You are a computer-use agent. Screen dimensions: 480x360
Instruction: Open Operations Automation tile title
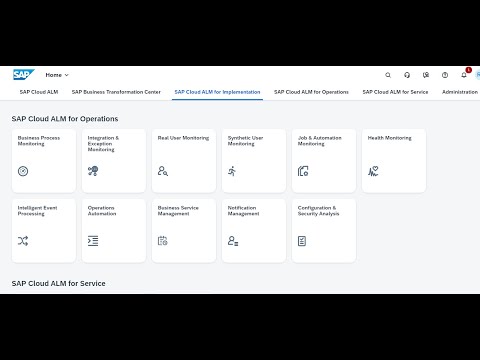click(x=102, y=211)
